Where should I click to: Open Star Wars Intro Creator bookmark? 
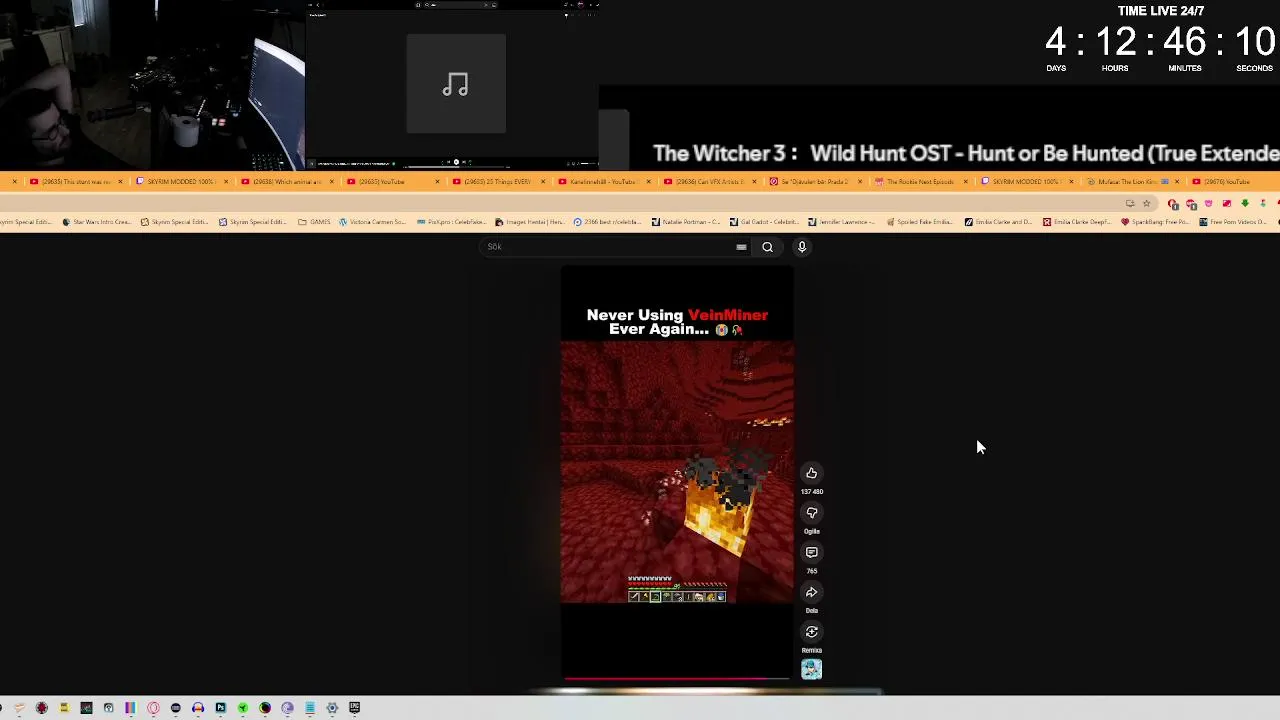point(96,222)
